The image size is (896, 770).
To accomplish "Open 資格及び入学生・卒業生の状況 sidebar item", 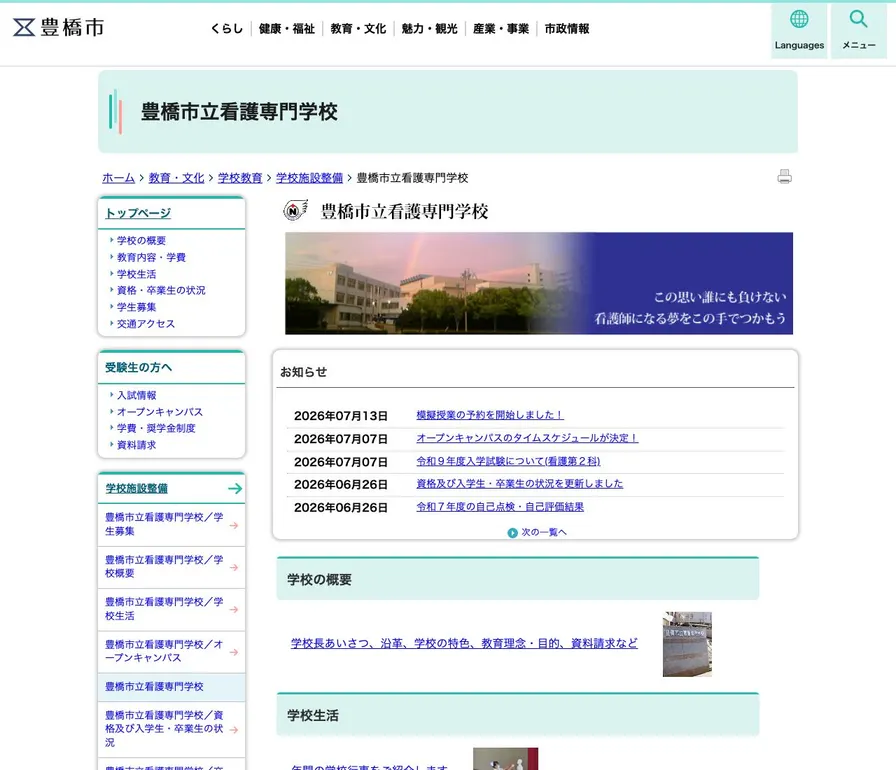I will point(171,729).
